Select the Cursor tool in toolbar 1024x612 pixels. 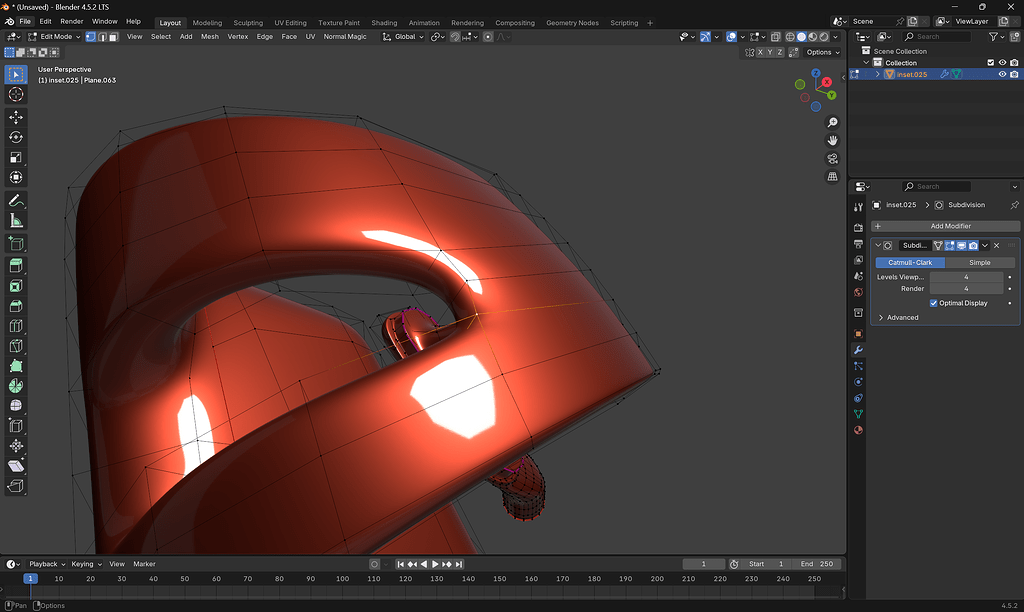pyautogui.click(x=16, y=94)
